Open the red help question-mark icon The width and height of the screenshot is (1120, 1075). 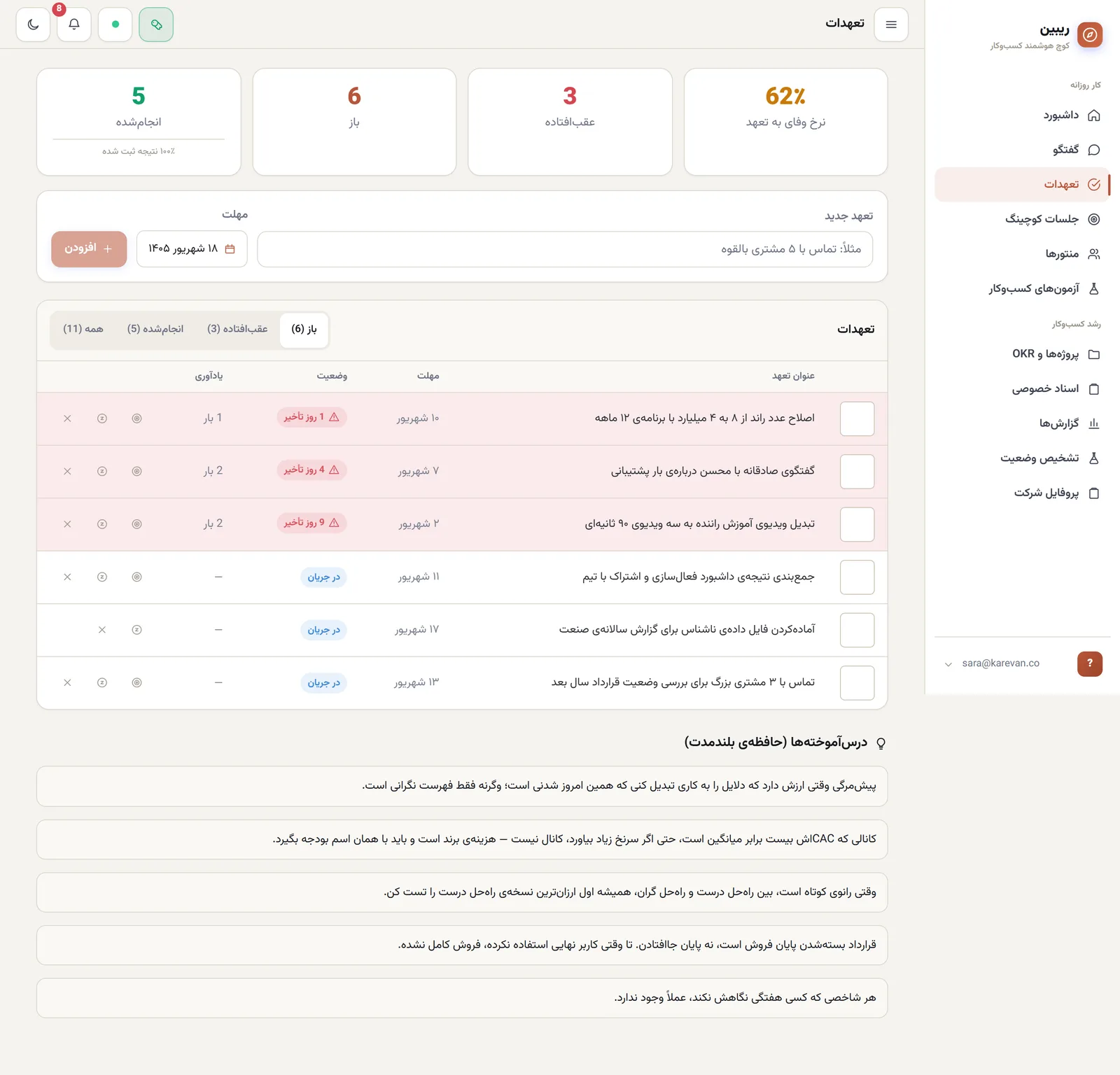(x=1090, y=663)
